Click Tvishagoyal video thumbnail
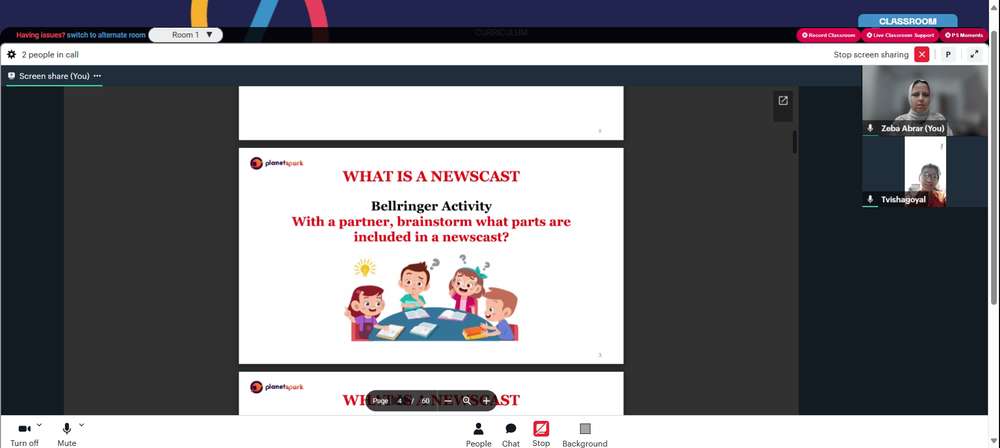Screen dimensions: 1000x448 click(x=924, y=172)
